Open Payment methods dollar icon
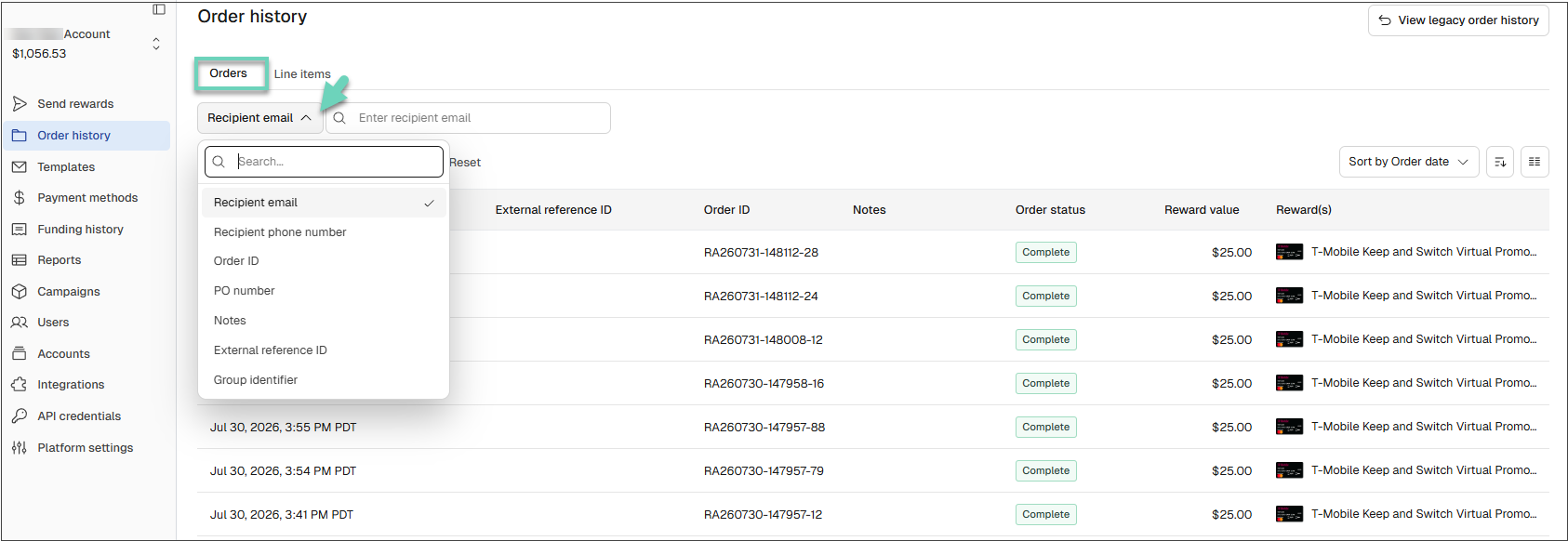This screenshot has width=1568, height=541. point(20,198)
